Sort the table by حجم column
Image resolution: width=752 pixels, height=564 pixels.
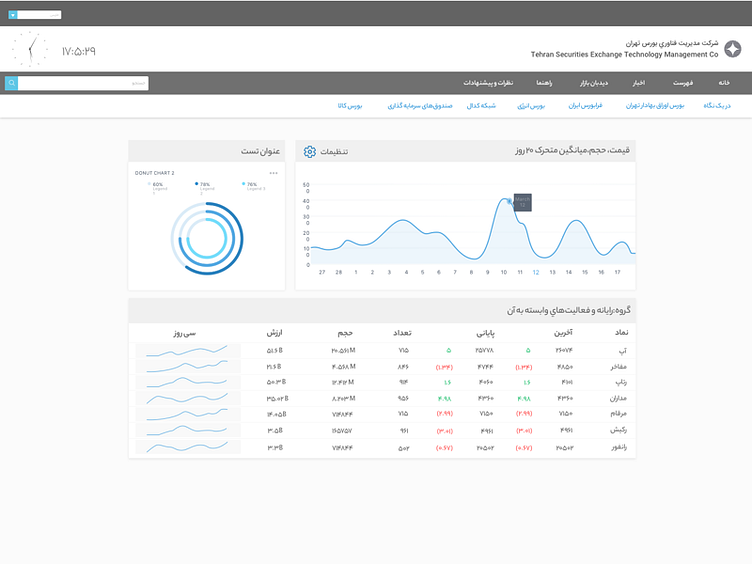click(345, 331)
